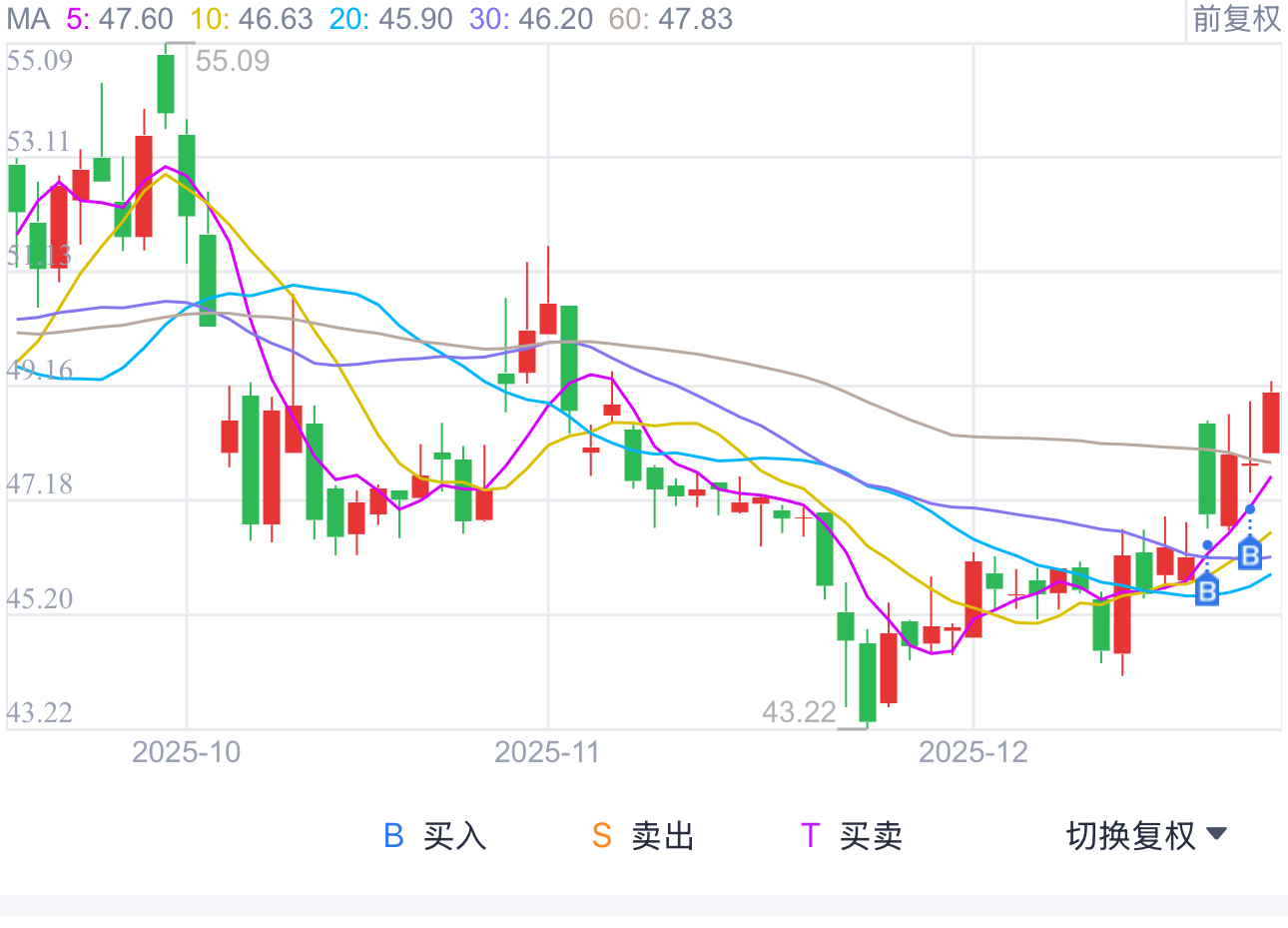Click the 55.09 high annotation beside the peak candle
The width and height of the screenshot is (1288, 928).
233,61
